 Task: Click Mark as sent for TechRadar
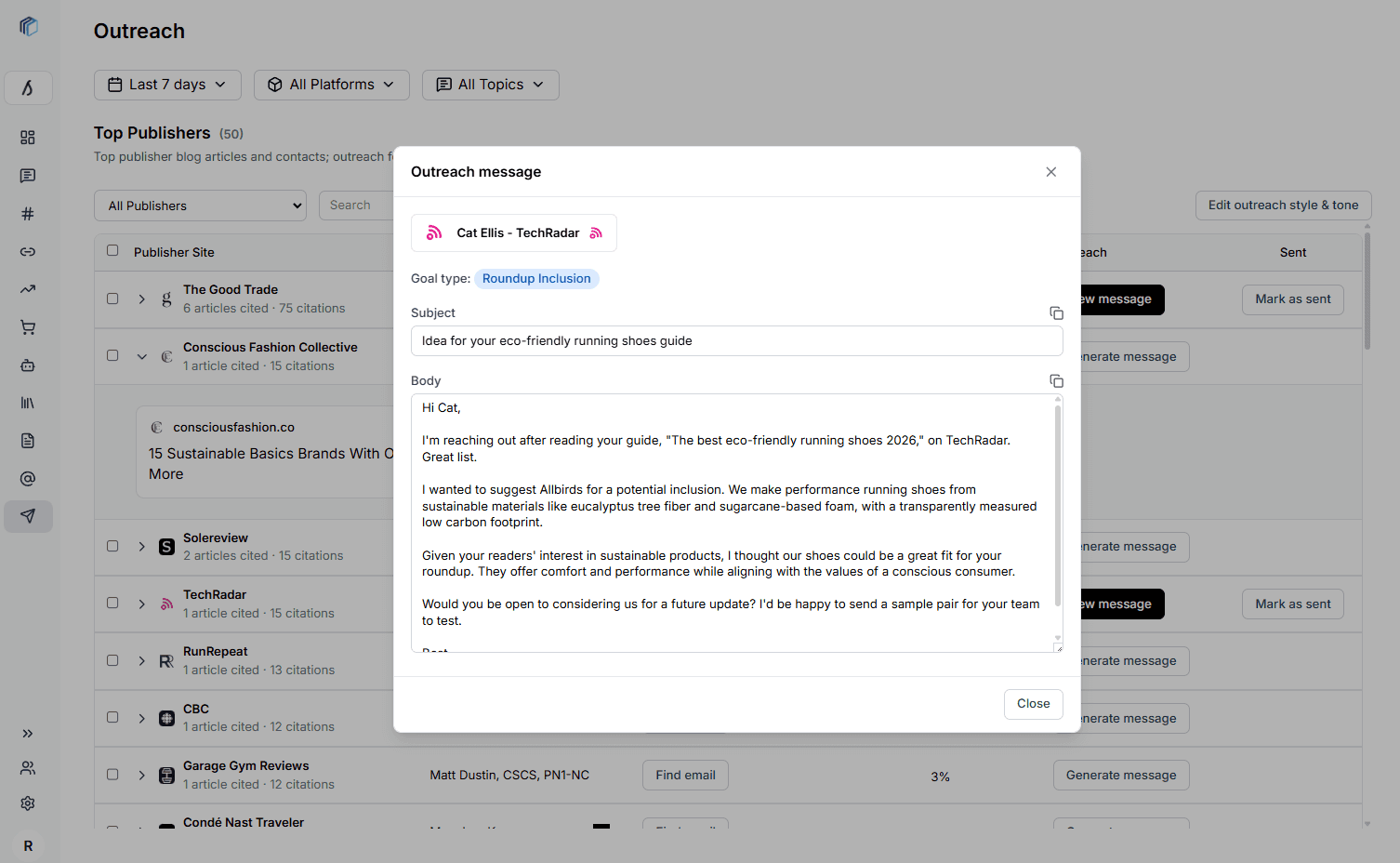pyautogui.click(x=1292, y=604)
